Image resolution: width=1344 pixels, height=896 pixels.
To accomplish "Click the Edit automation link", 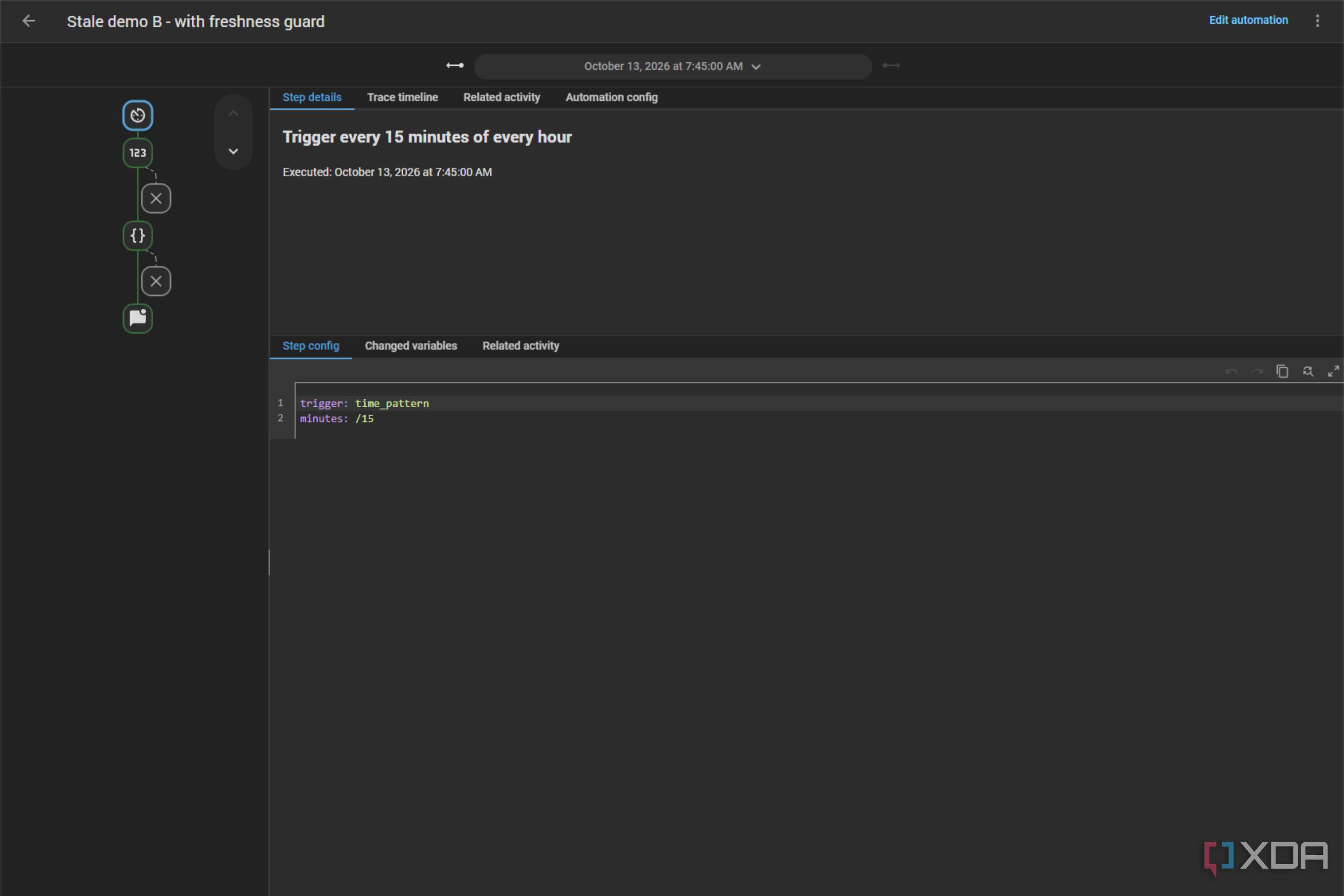I will [1249, 21].
